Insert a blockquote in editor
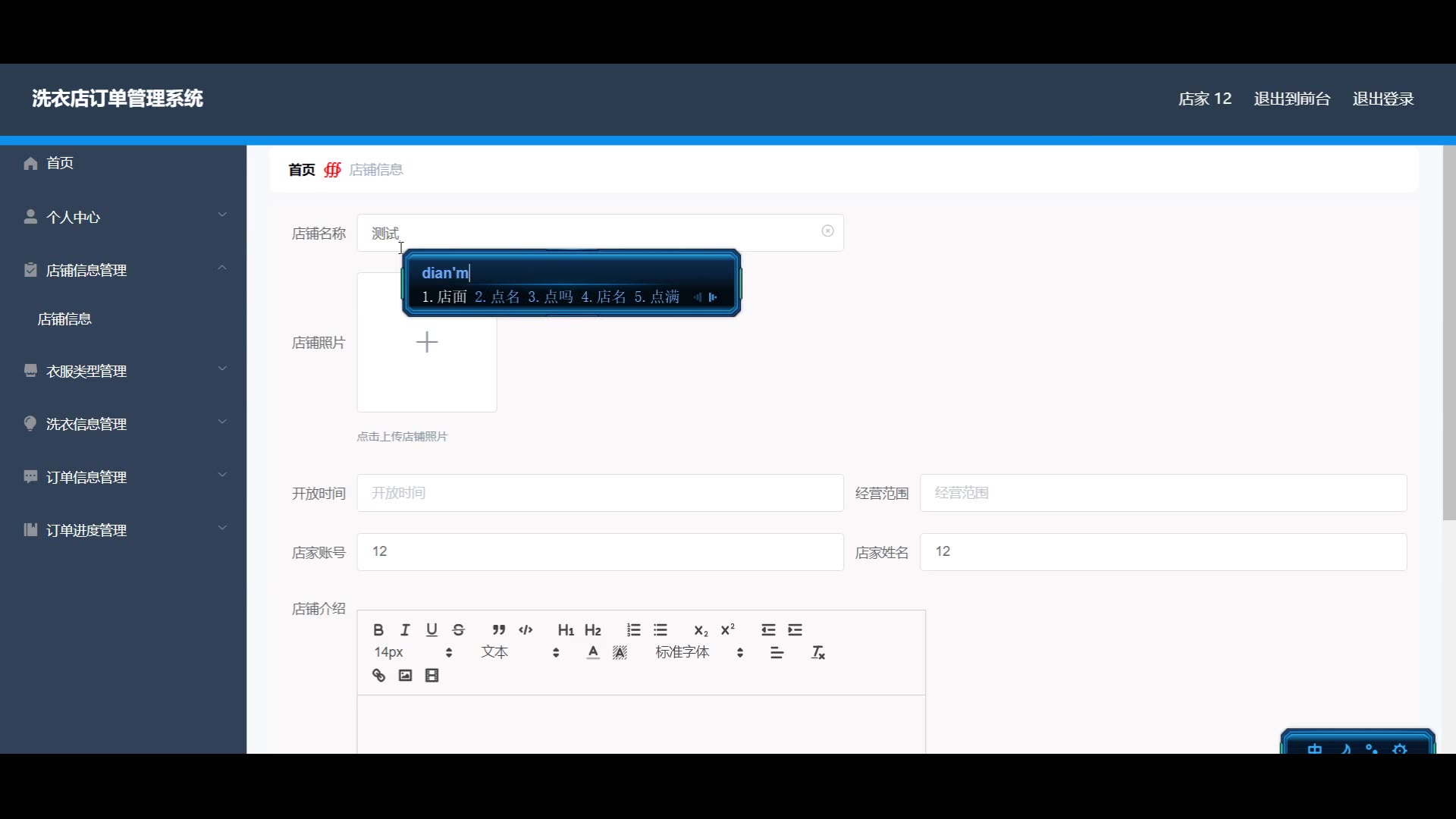1456x819 pixels. (x=498, y=630)
